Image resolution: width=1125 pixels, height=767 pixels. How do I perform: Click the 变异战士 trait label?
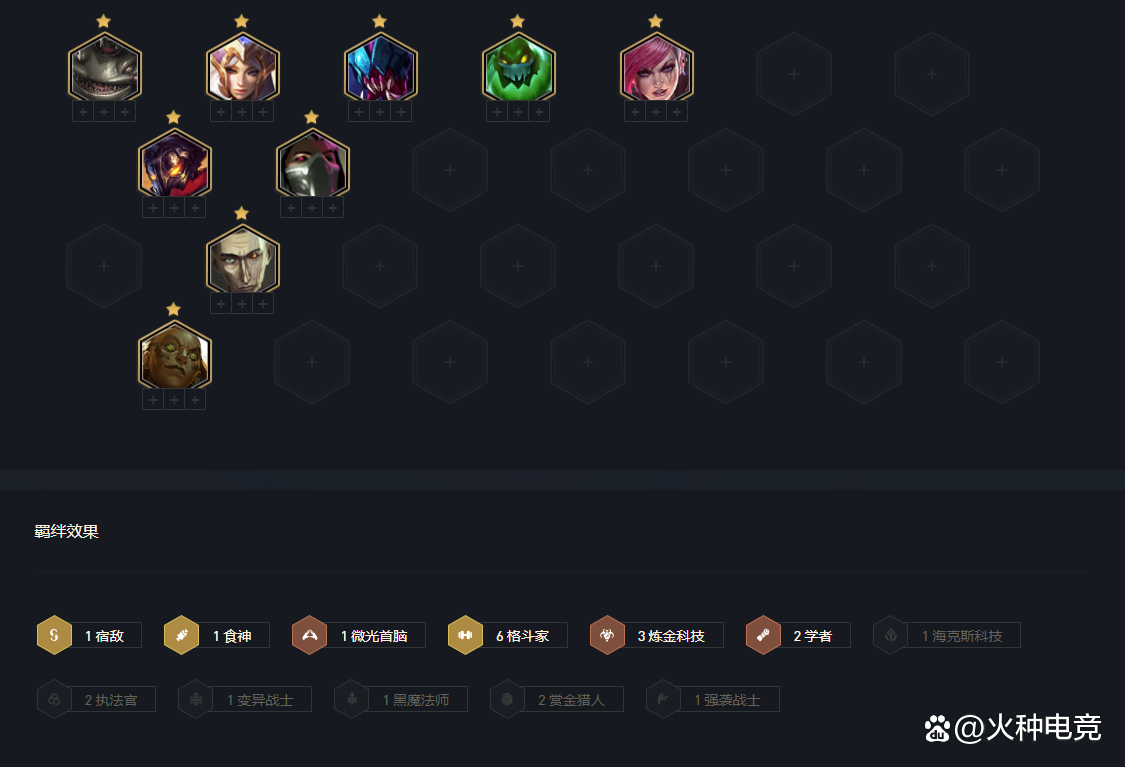pos(260,700)
